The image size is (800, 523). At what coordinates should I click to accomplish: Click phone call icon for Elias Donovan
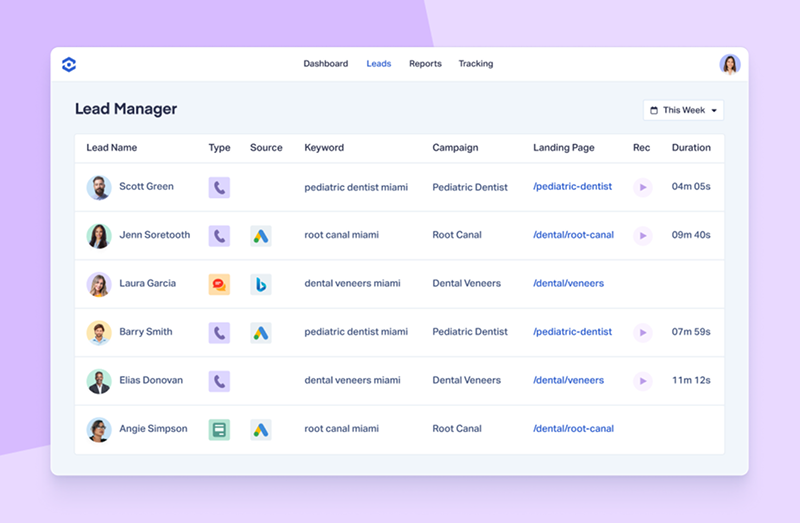[219, 381]
